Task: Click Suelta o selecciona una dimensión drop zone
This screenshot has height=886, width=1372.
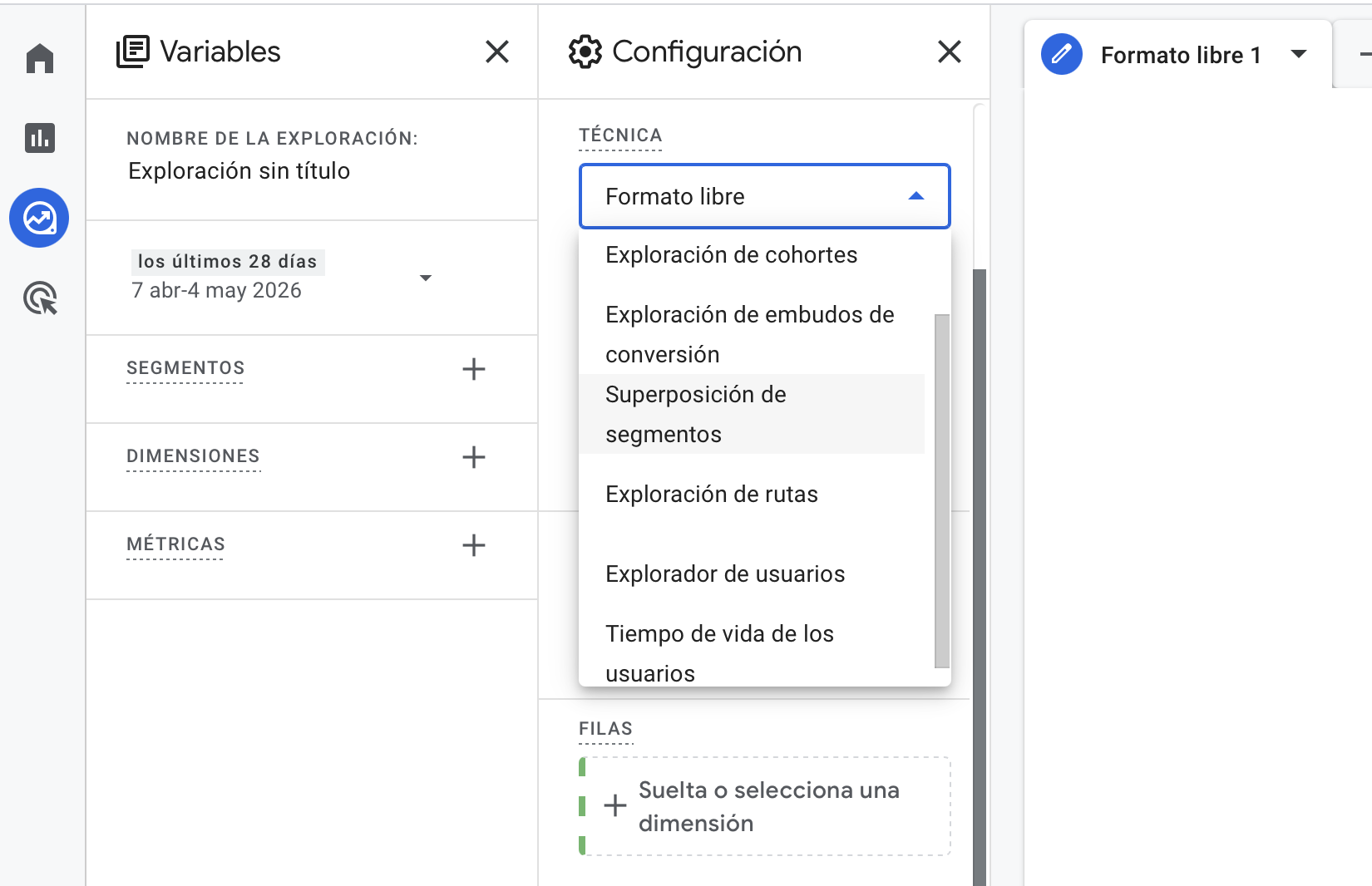Action: click(x=765, y=806)
